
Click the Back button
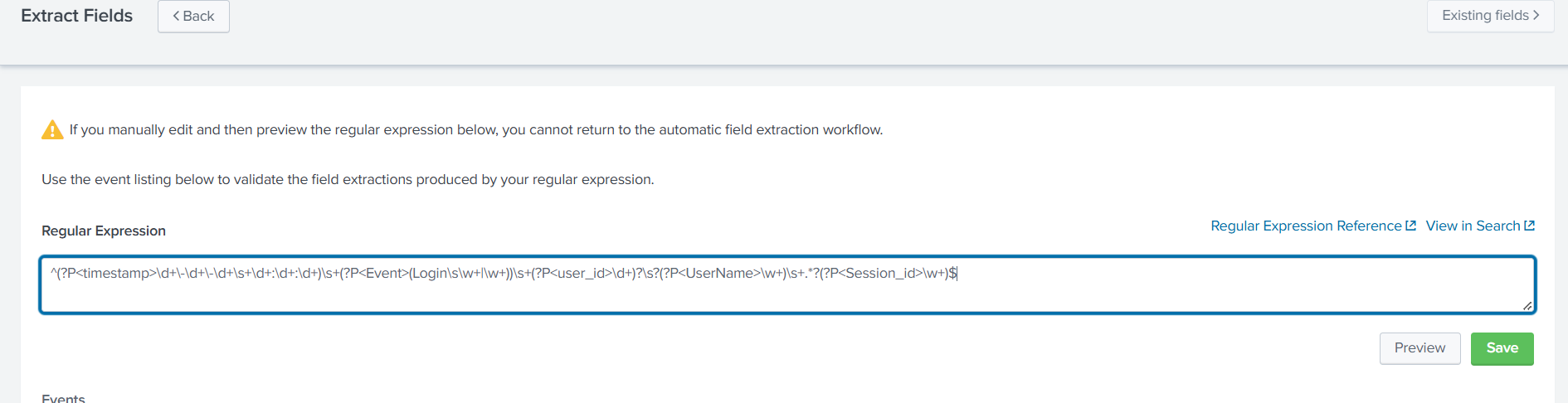coord(193,17)
